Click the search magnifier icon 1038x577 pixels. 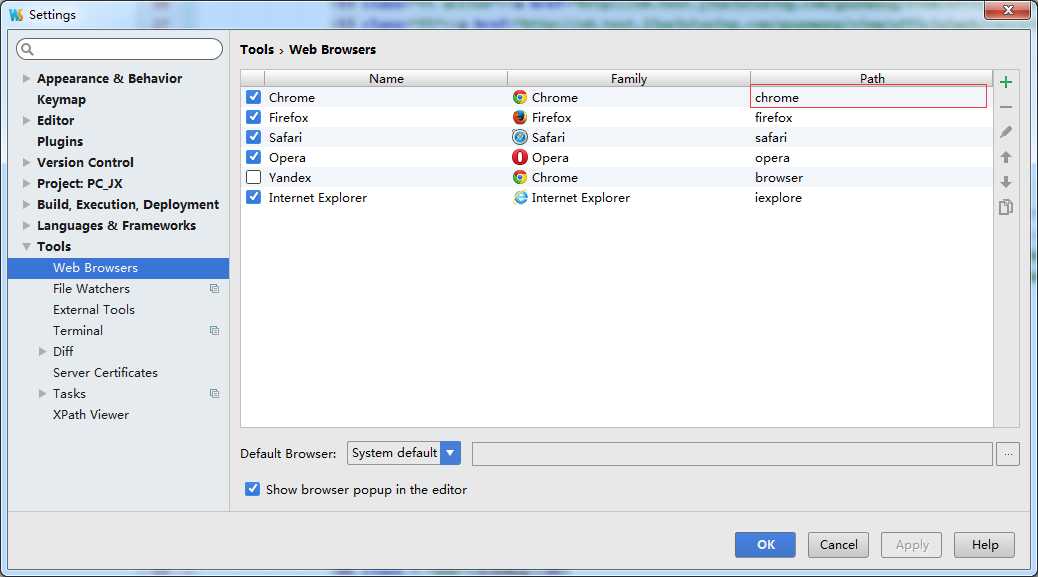27,49
